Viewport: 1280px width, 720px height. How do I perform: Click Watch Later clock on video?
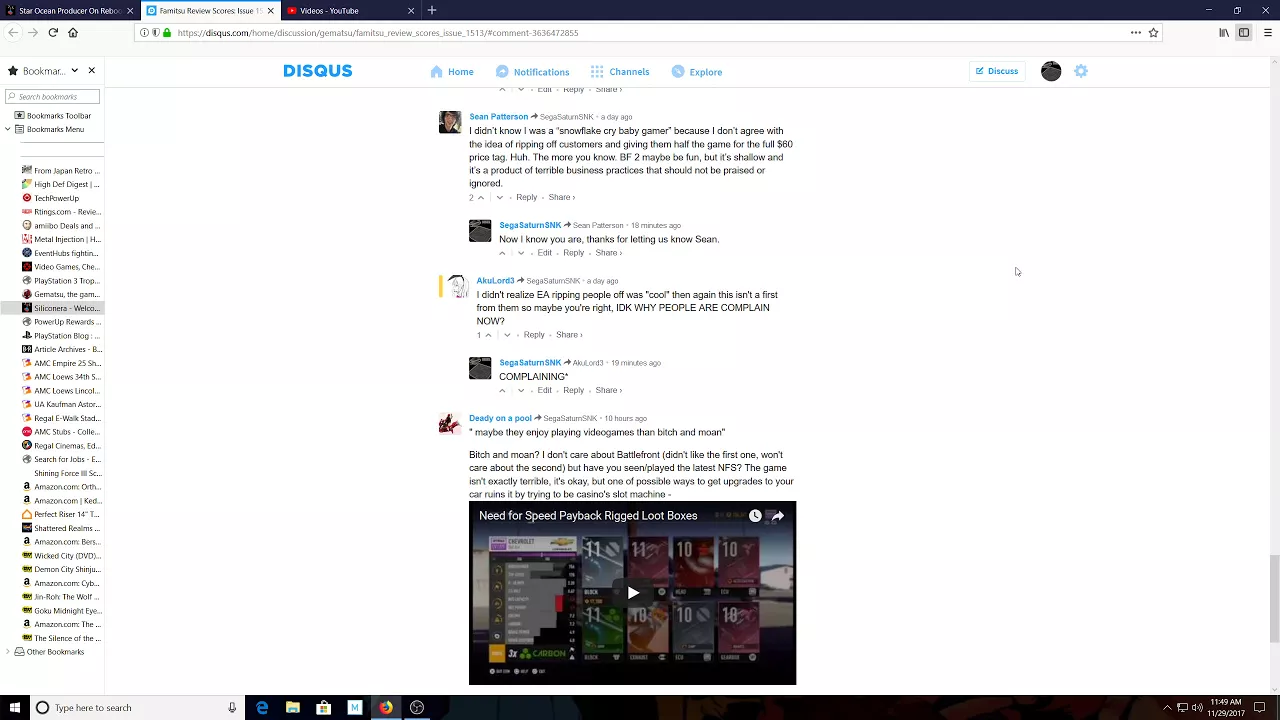pos(755,516)
